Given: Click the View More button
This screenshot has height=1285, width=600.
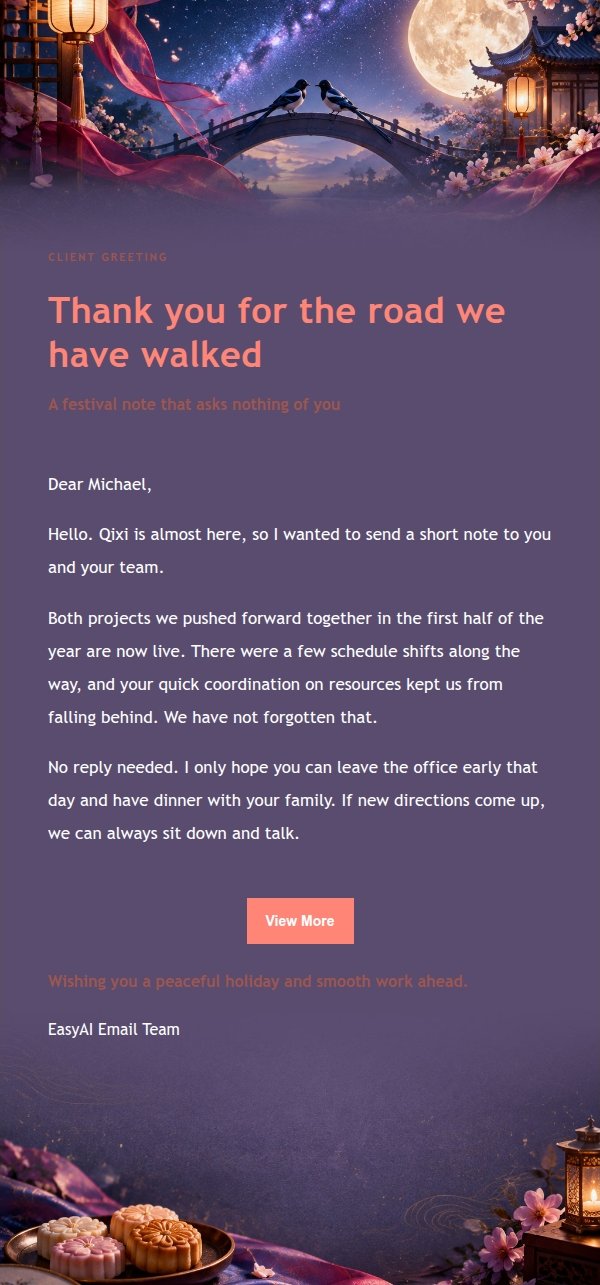Looking at the screenshot, I should [x=300, y=921].
